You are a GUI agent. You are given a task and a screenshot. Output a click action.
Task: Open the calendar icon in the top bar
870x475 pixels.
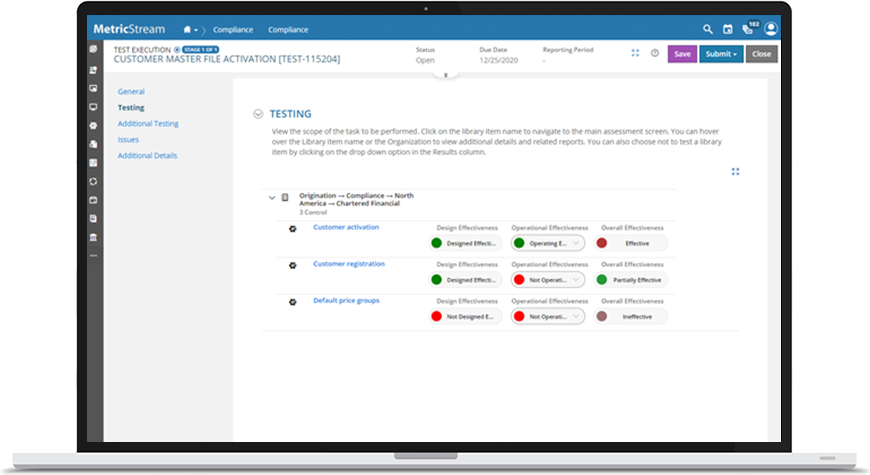point(727,29)
